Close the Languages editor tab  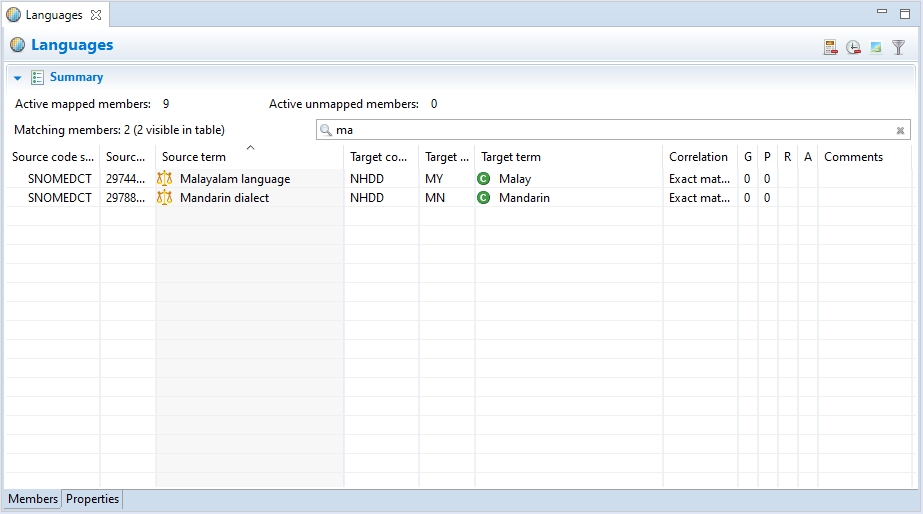click(x=96, y=15)
